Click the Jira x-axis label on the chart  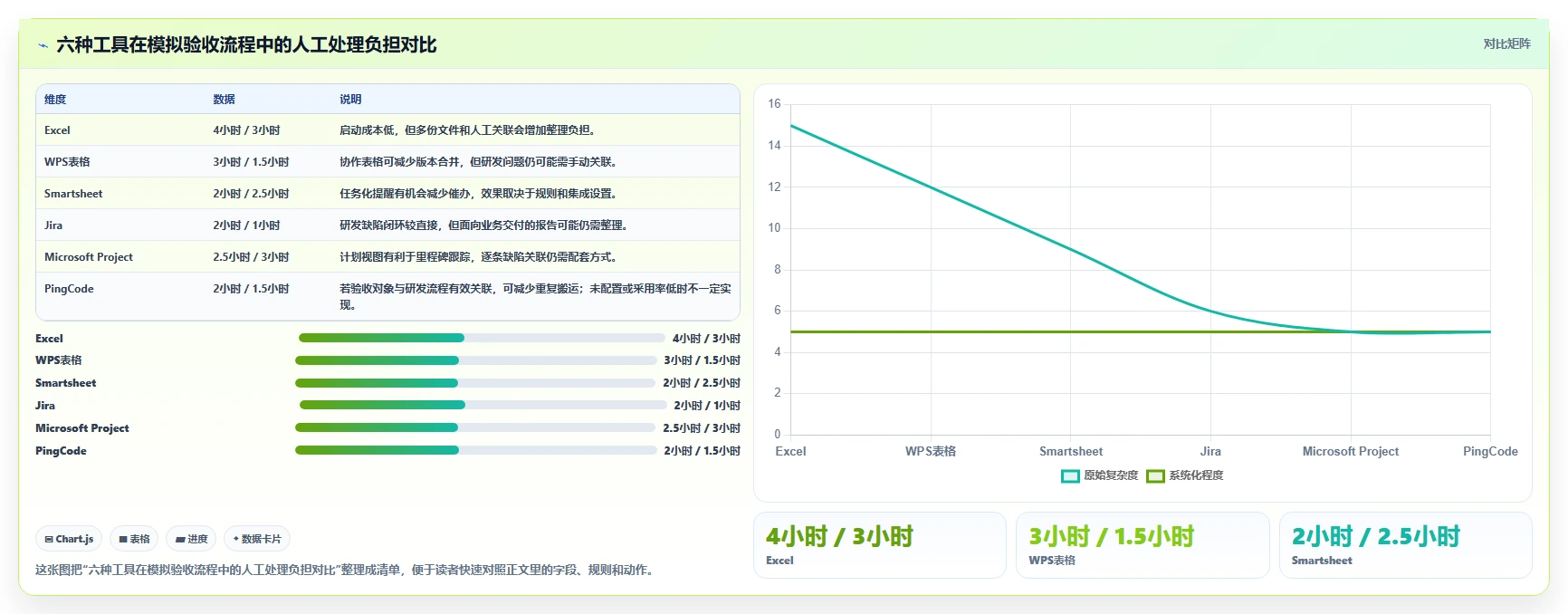click(x=1210, y=451)
